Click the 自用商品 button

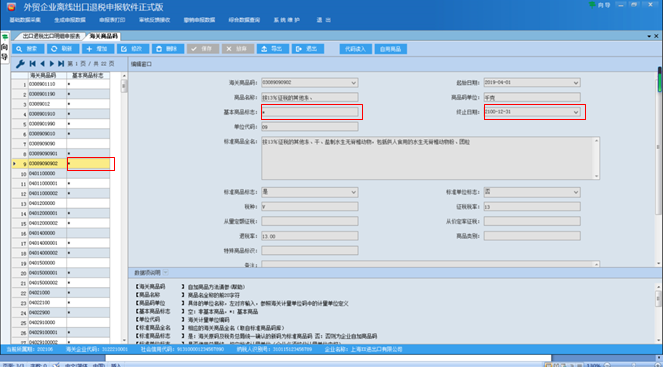(x=391, y=49)
